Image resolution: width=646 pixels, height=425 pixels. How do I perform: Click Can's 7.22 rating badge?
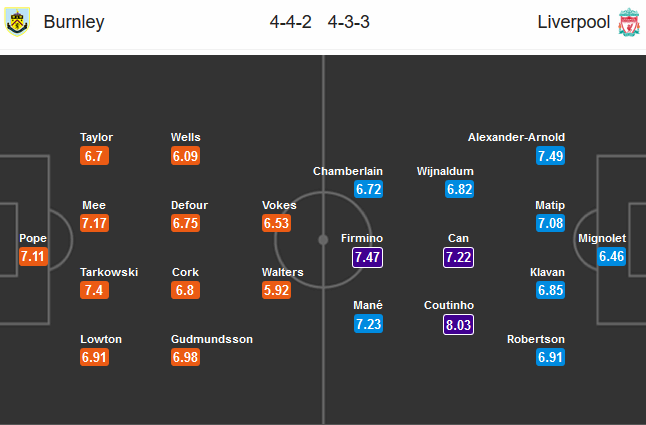(x=459, y=257)
